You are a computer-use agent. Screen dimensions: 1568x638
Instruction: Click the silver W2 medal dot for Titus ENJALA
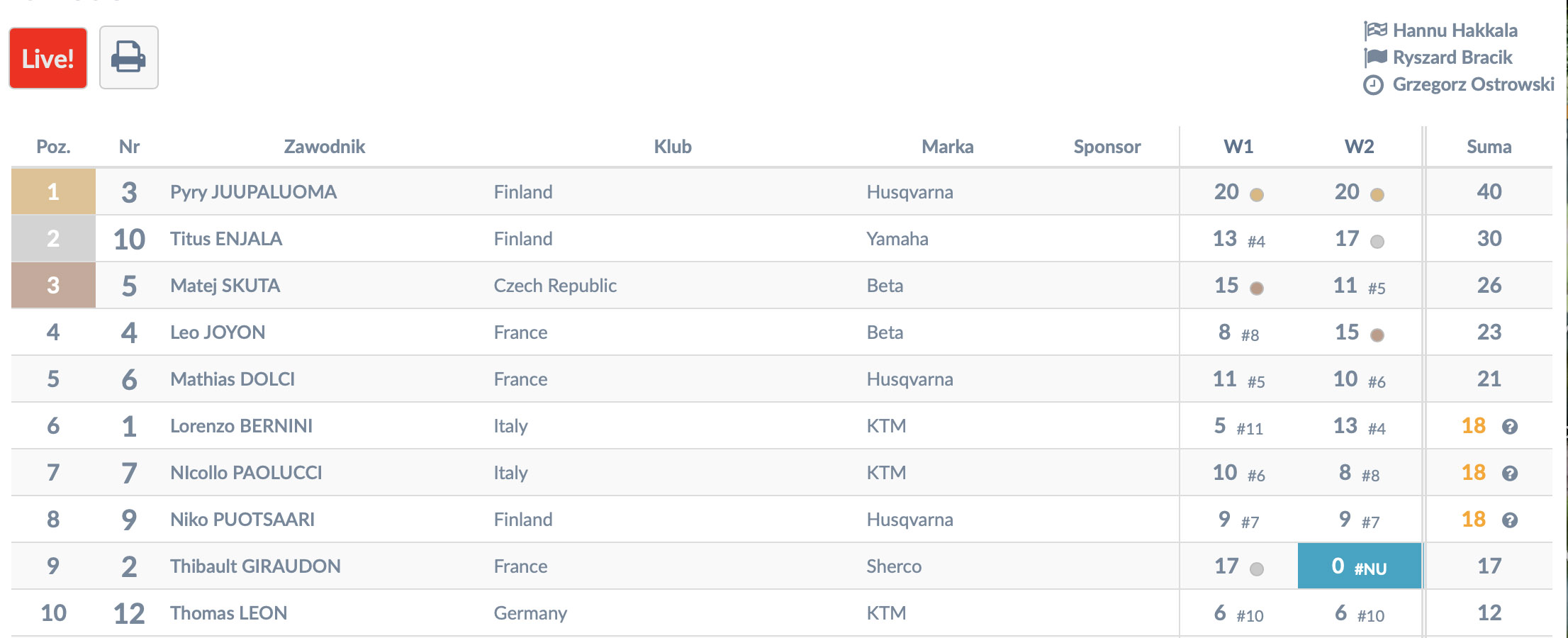click(x=1377, y=242)
